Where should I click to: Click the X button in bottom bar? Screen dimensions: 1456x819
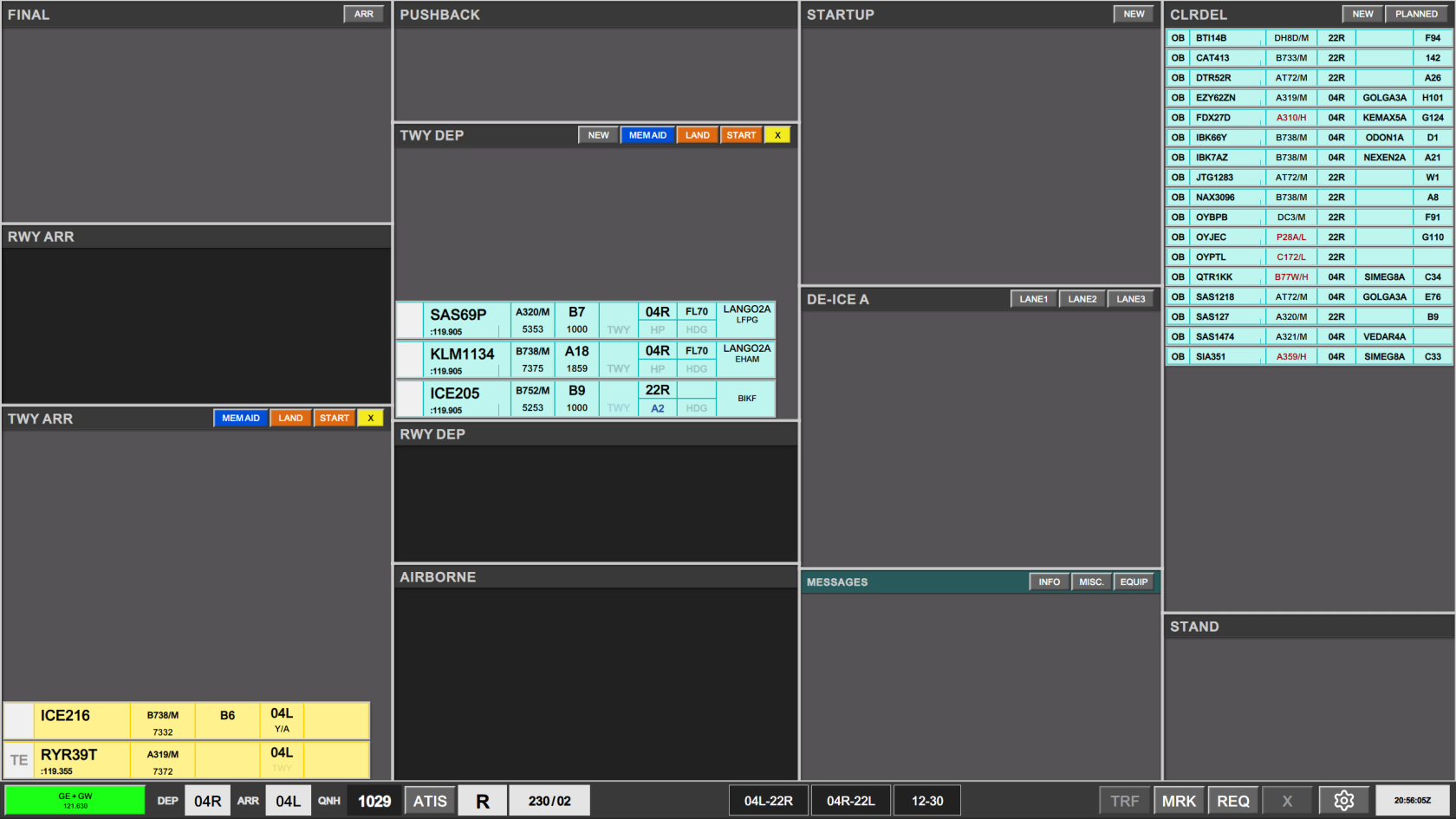coord(1287,801)
